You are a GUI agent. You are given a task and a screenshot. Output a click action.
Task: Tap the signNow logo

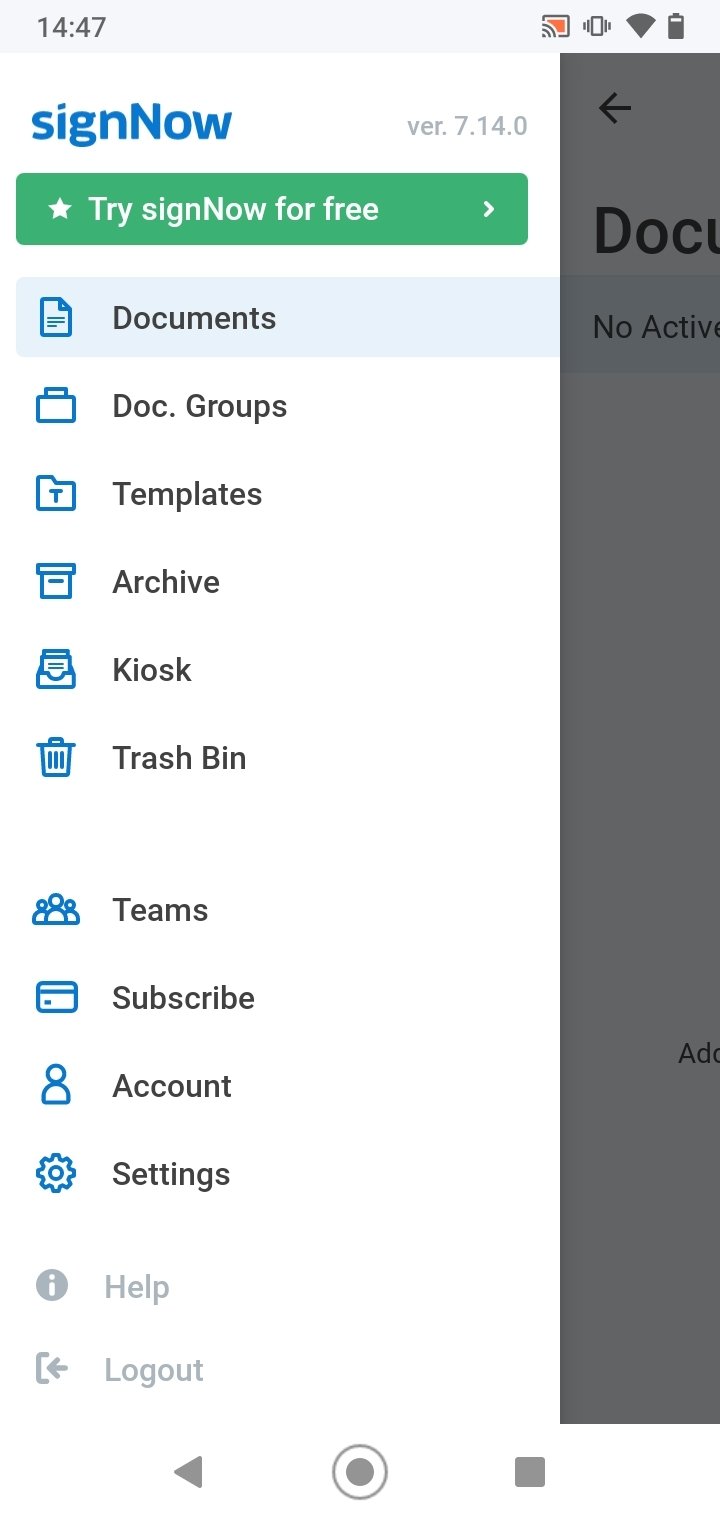point(131,124)
